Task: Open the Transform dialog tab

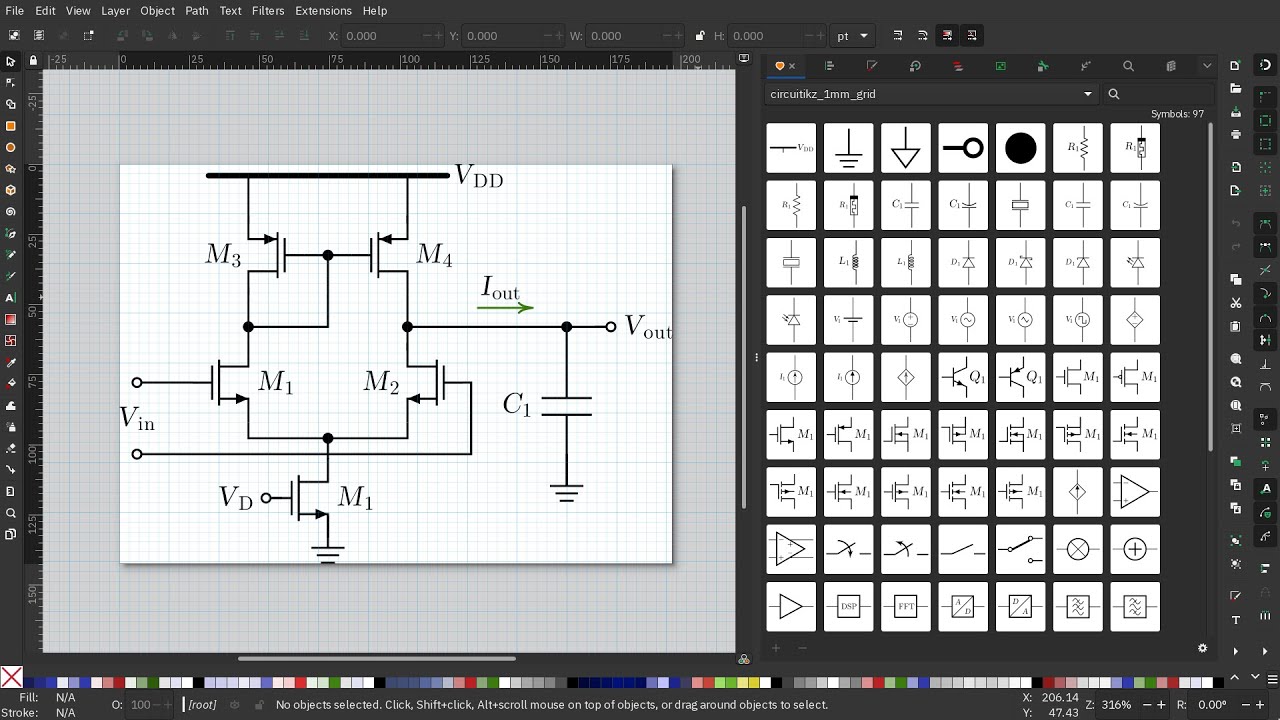Action: pos(915,66)
